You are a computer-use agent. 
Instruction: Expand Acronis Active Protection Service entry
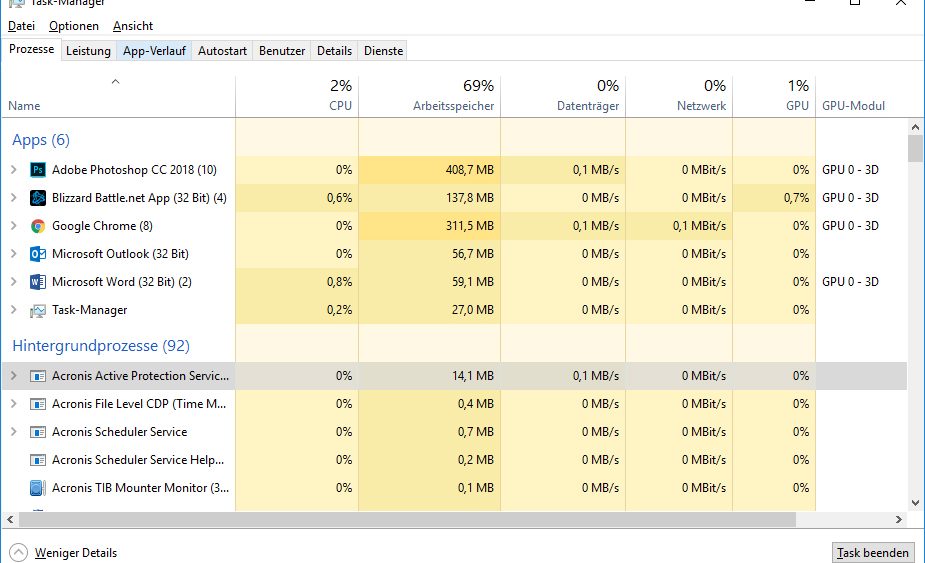tap(13, 376)
